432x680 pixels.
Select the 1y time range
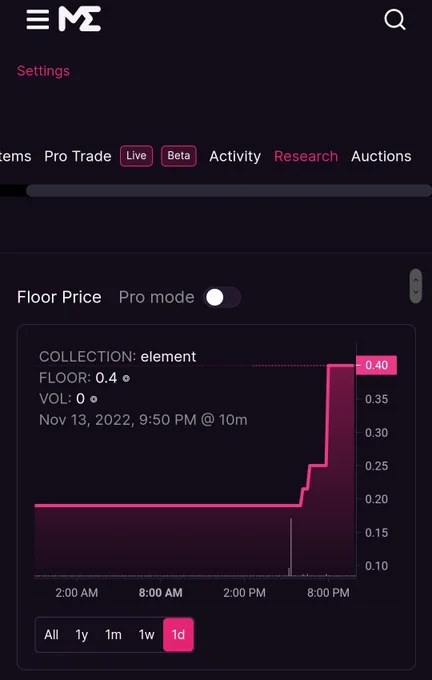pyautogui.click(x=82, y=635)
